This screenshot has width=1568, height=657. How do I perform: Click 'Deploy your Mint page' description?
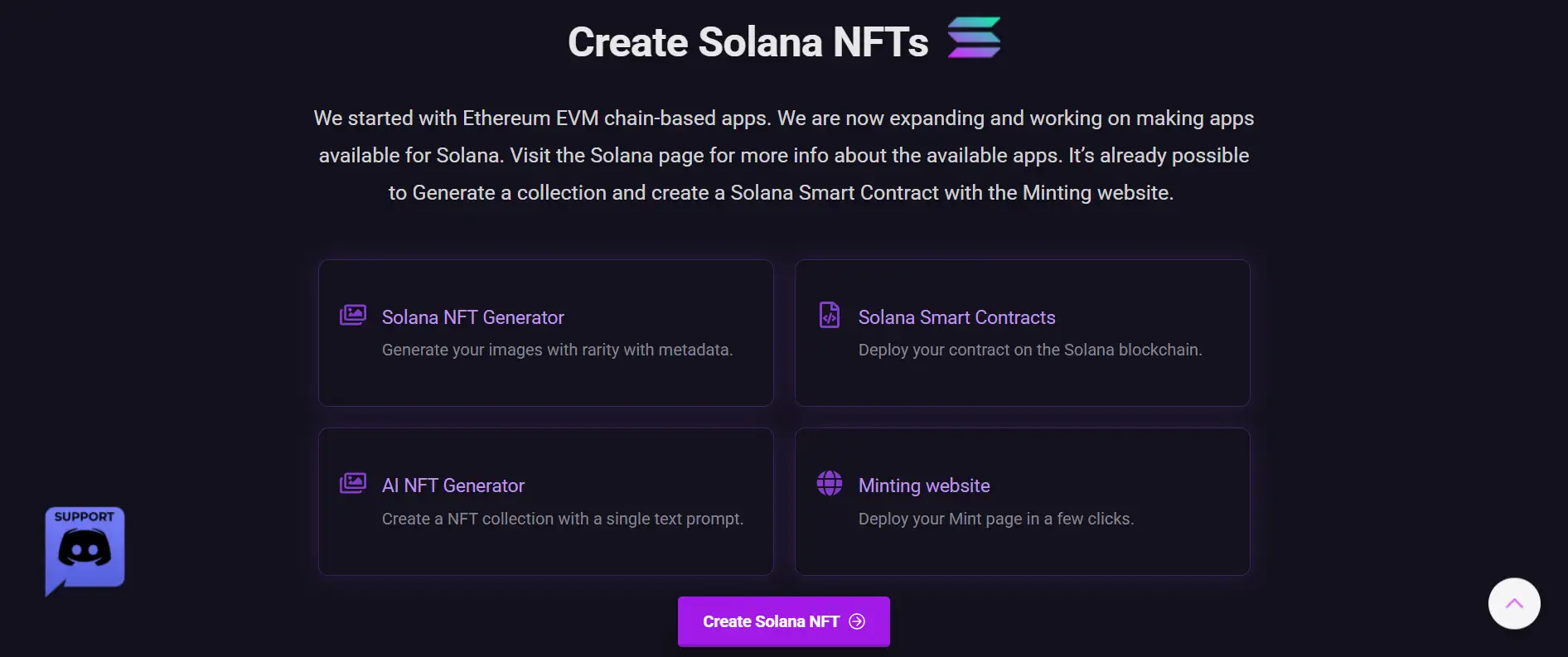point(995,519)
